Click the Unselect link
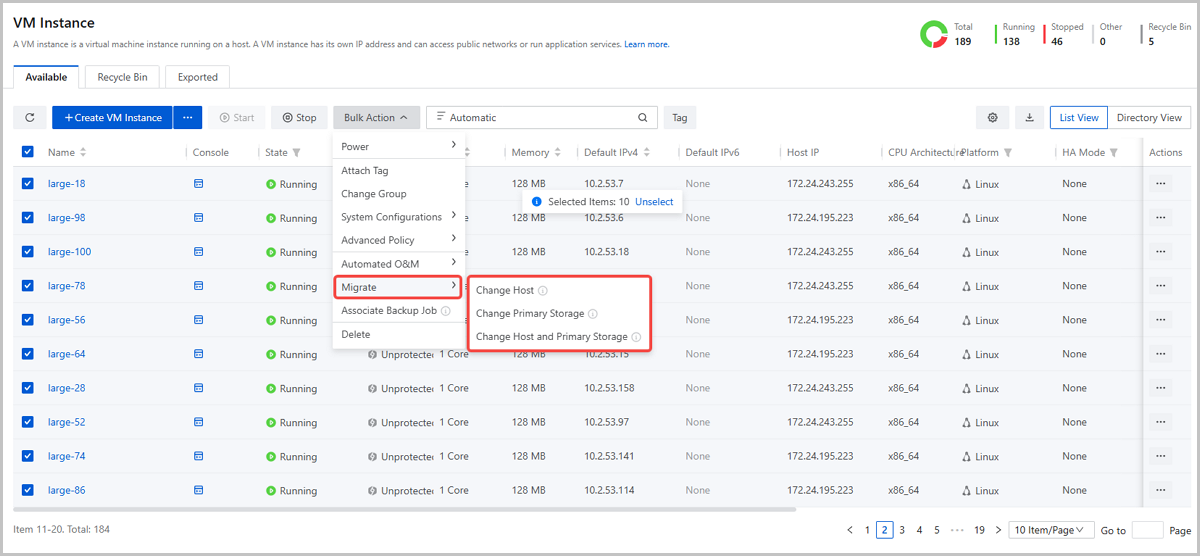Viewport: 1200px width, 556px height. [654, 202]
